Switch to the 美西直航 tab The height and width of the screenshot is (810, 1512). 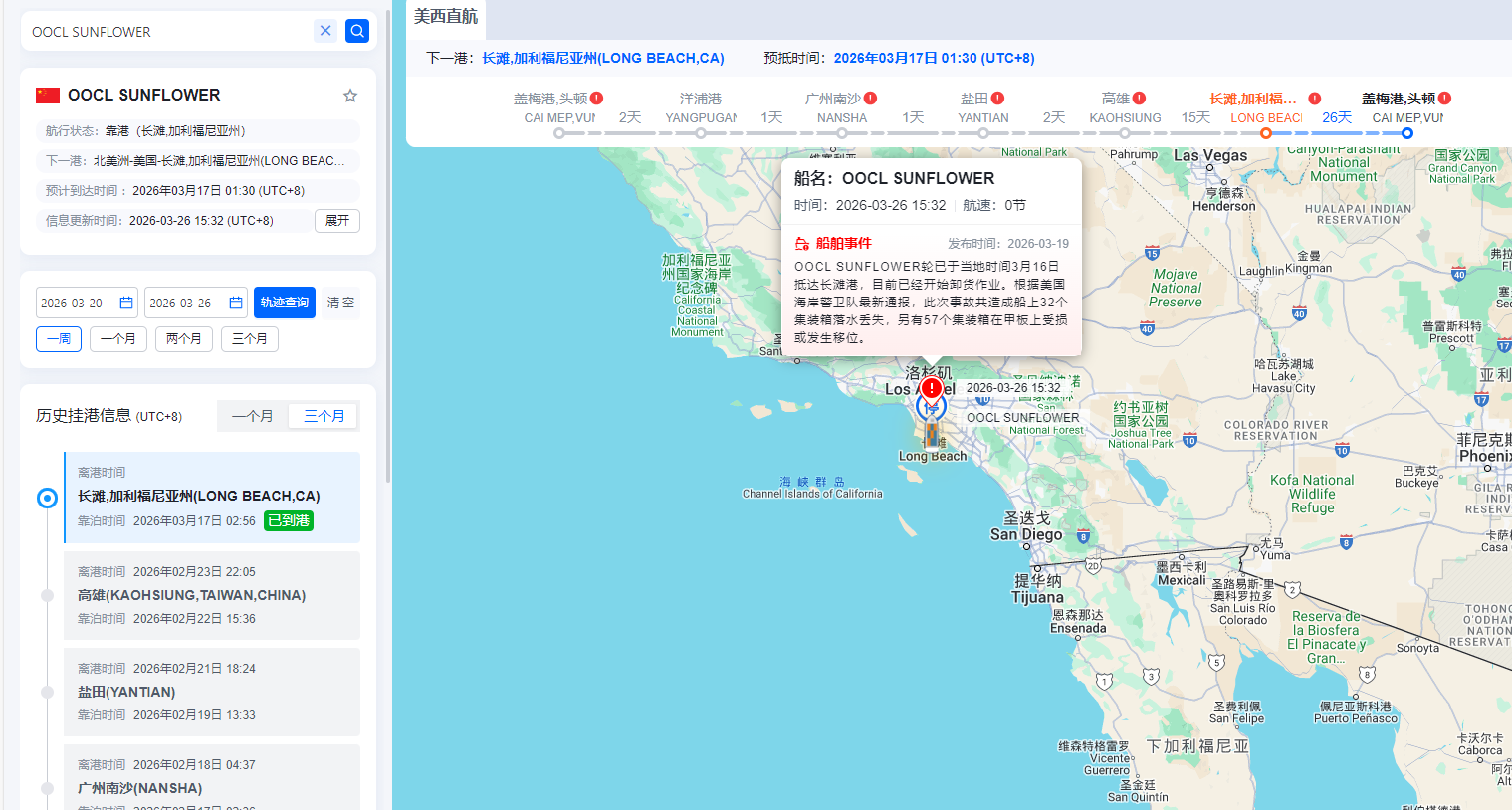click(x=444, y=18)
